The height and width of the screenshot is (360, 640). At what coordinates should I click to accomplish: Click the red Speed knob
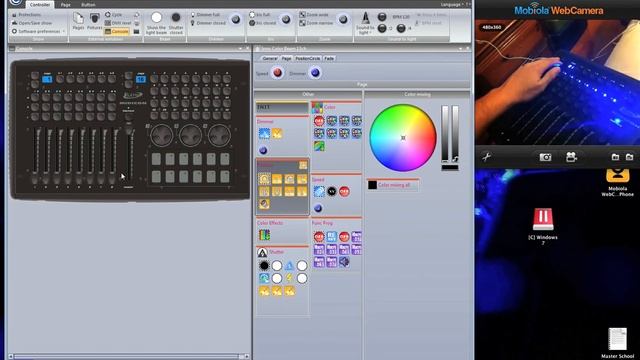tap(278, 73)
